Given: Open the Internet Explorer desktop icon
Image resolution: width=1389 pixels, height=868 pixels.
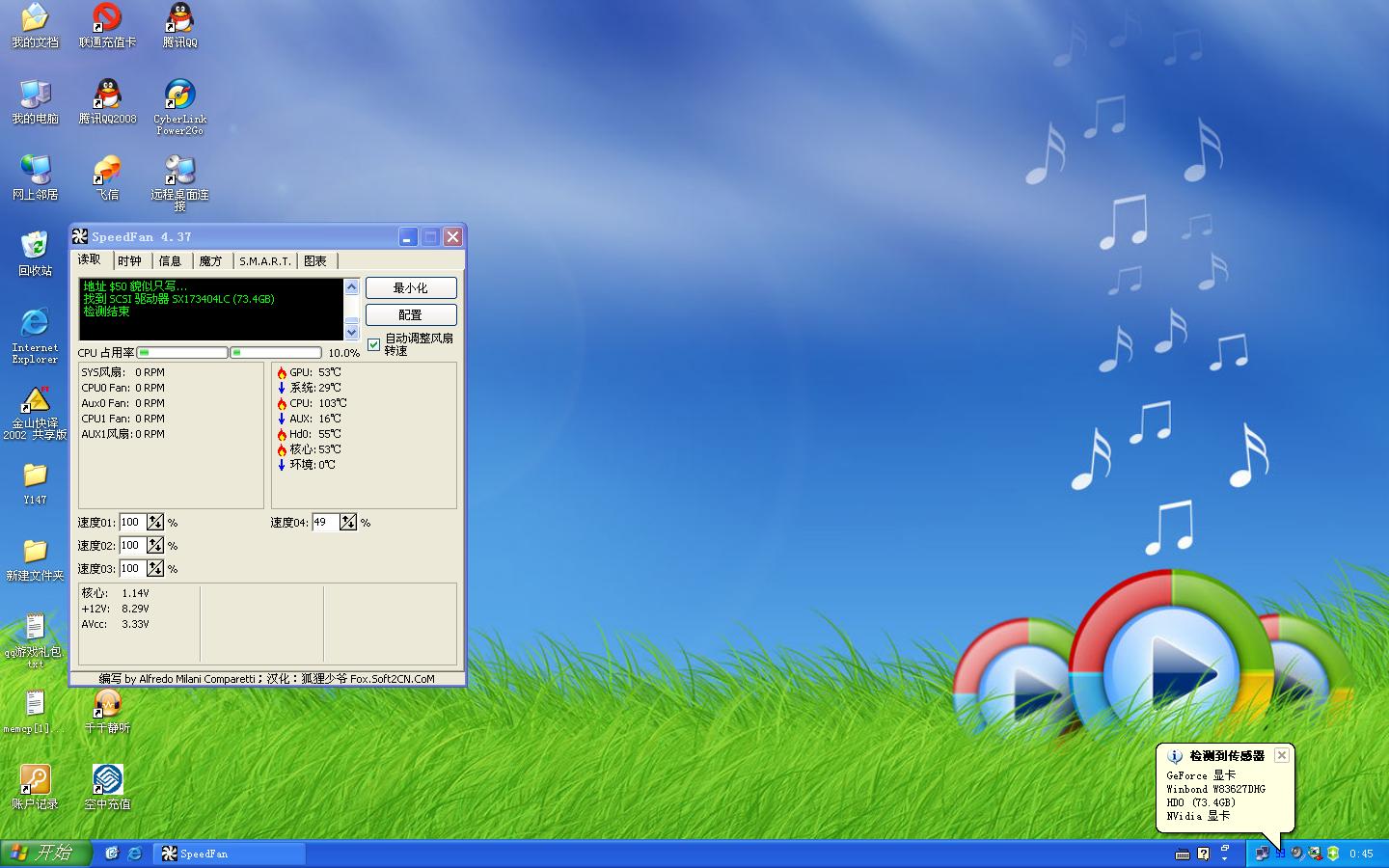Looking at the screenshot, I should pyautogui.click(x=35, y=336).
